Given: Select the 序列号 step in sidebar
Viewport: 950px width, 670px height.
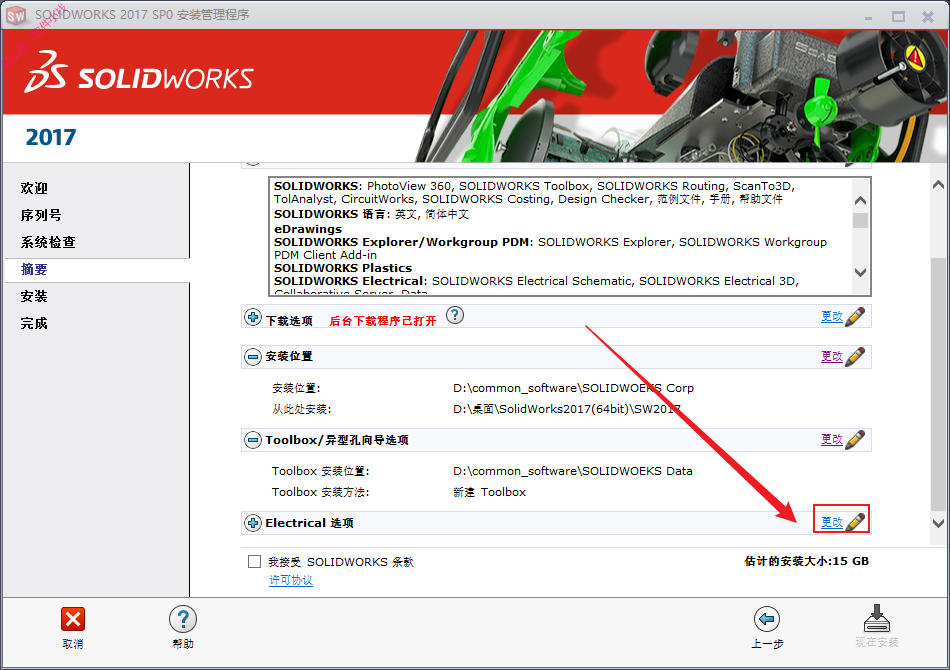Looking at the screenshot, I should click(41, 215).
